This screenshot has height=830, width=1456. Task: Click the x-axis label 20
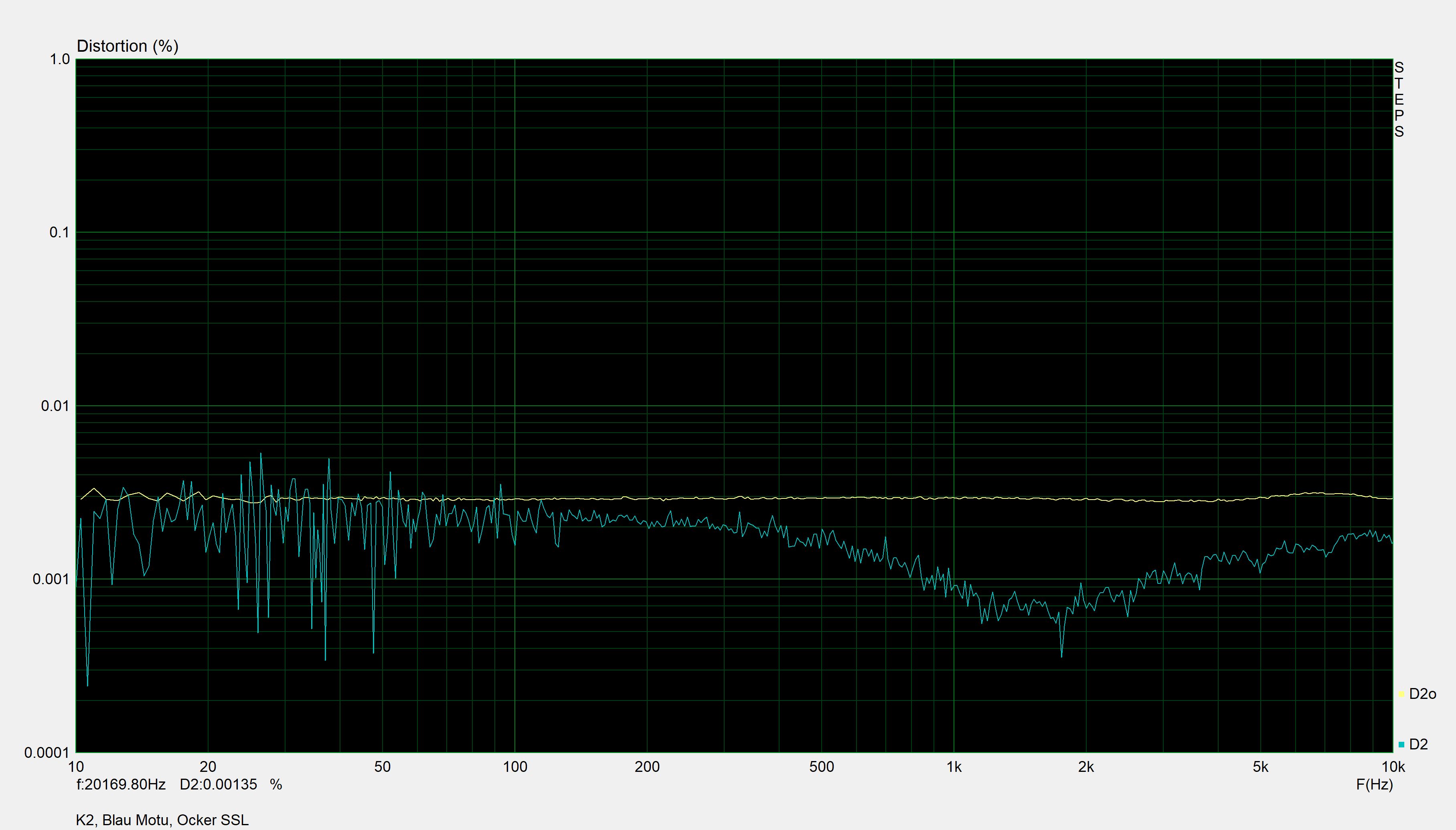coord(208,767)
